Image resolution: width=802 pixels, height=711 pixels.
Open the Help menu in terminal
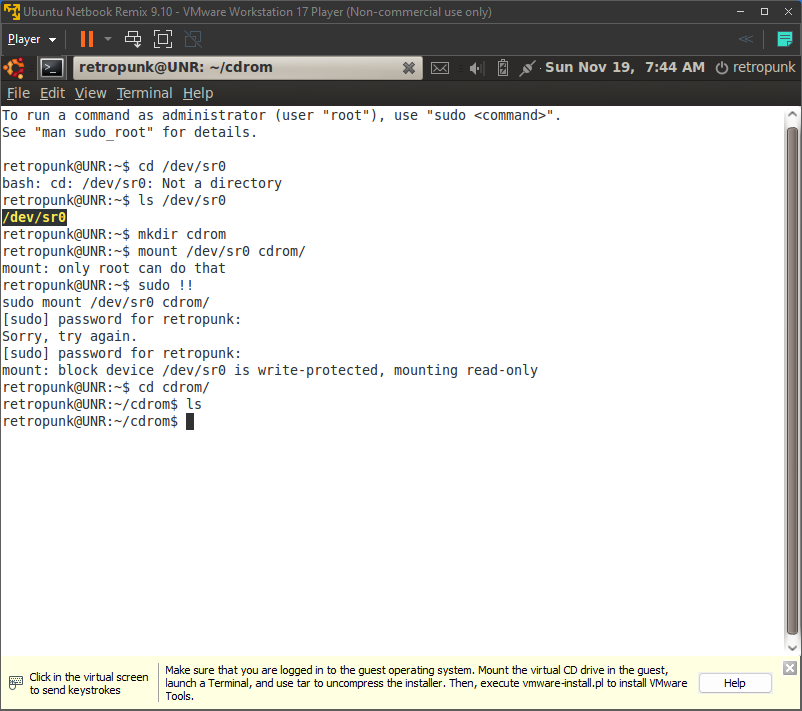click(198, 93)
